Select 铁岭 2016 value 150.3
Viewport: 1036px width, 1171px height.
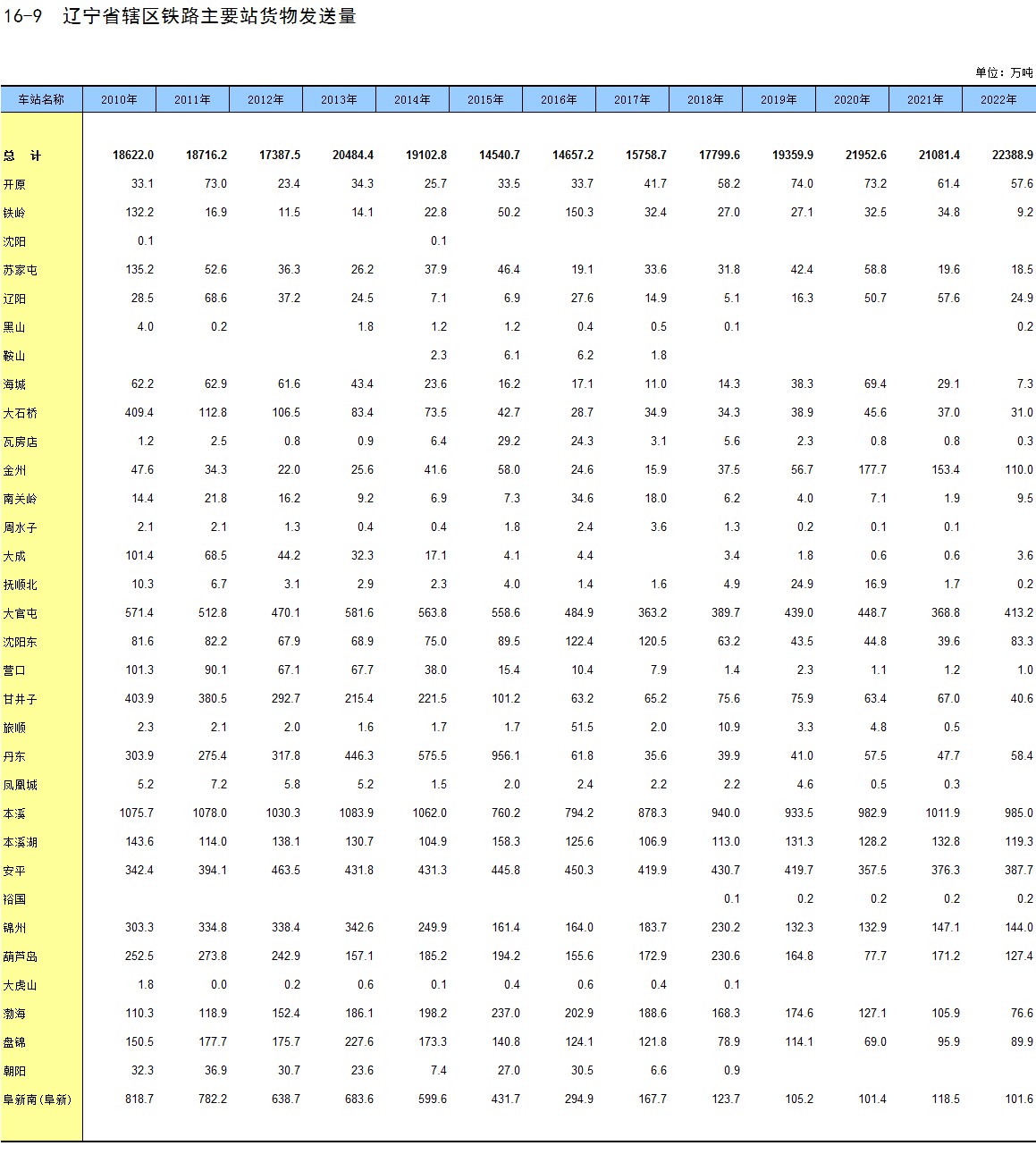(579, 213)
